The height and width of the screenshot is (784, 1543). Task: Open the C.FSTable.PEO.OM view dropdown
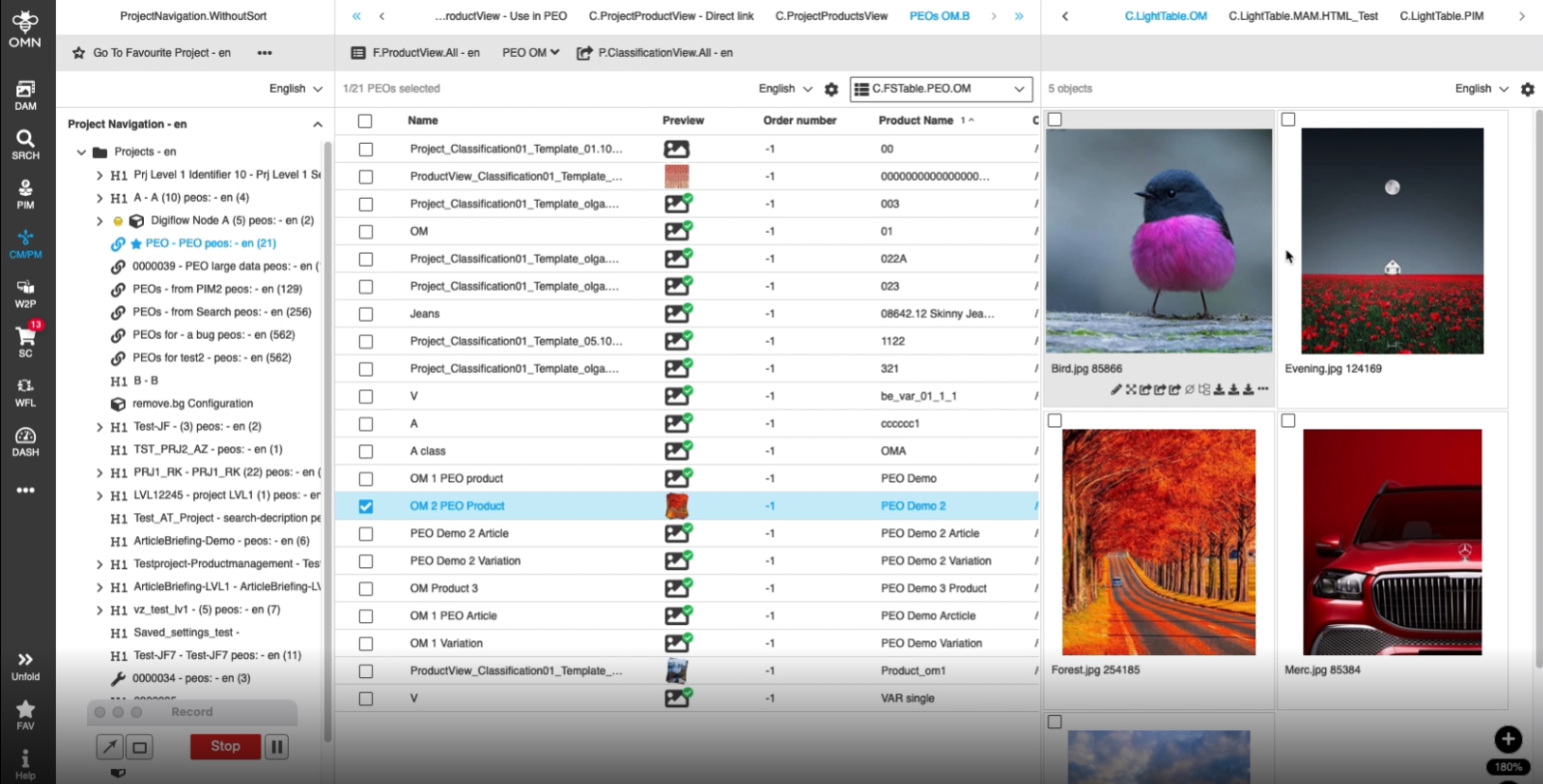coord(941,89)
